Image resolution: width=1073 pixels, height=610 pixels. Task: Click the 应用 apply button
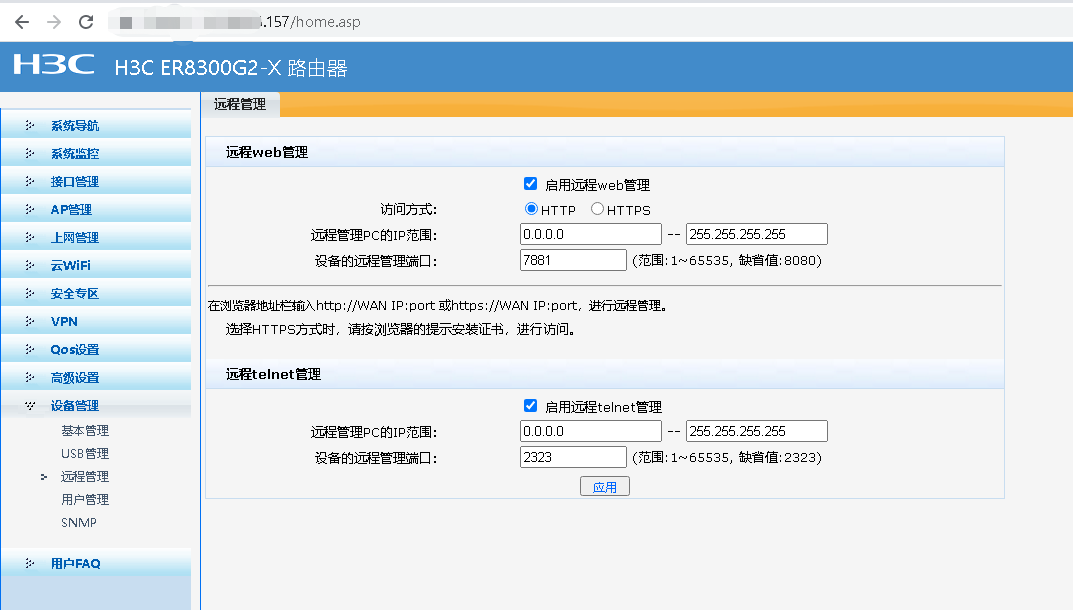pyautogui.click(x=605, y=487)
